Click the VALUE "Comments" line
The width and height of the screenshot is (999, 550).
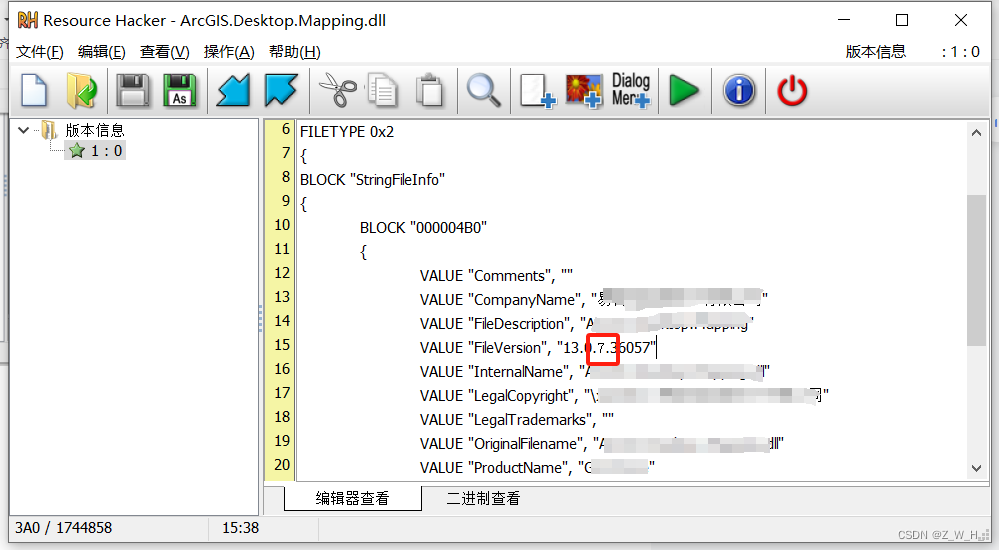click(x=496, y=276)
